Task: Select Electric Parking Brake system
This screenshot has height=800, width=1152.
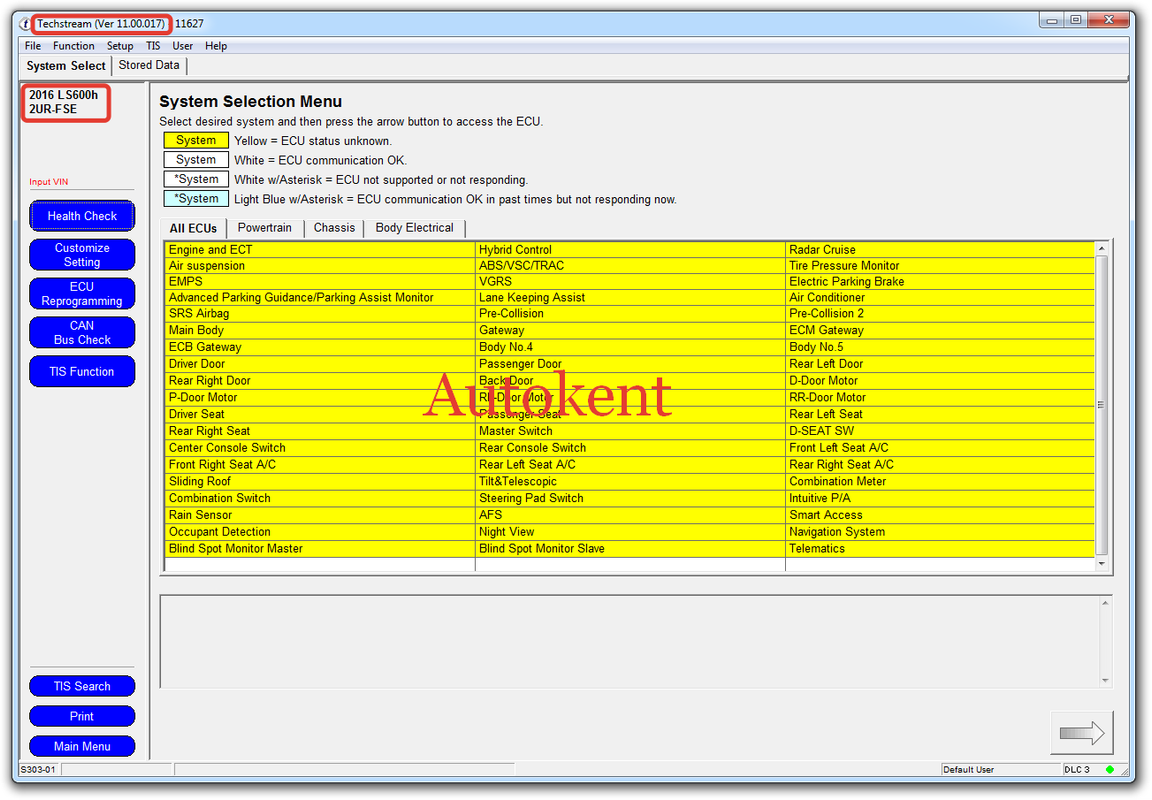Action: coord(940,281)
